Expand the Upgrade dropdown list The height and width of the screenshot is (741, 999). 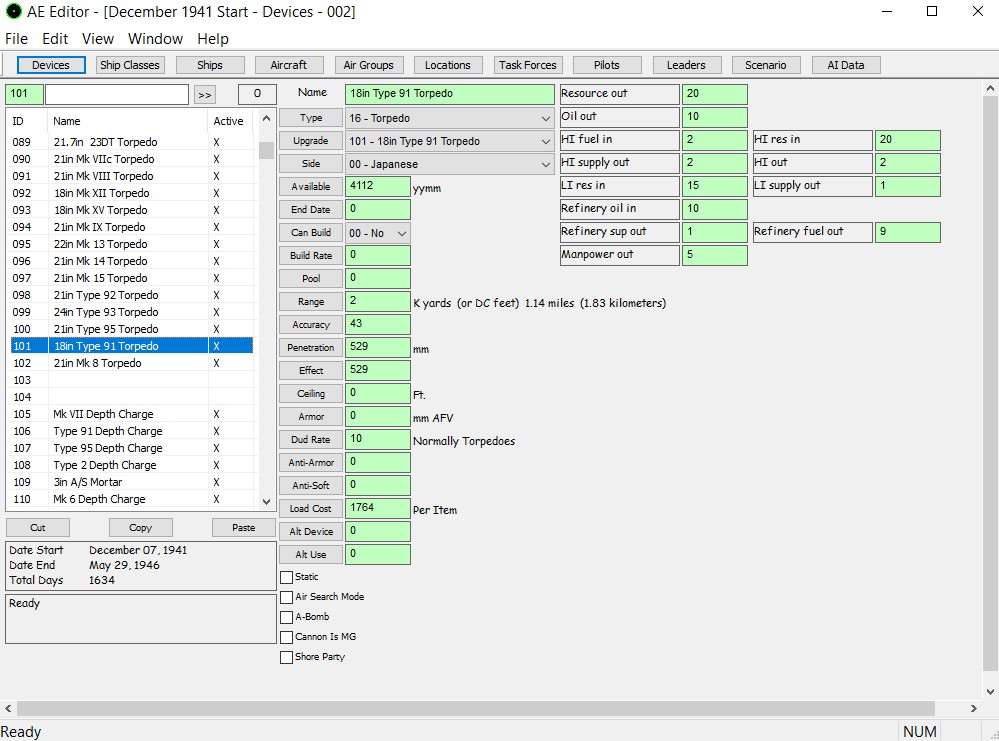coord(449,141)
